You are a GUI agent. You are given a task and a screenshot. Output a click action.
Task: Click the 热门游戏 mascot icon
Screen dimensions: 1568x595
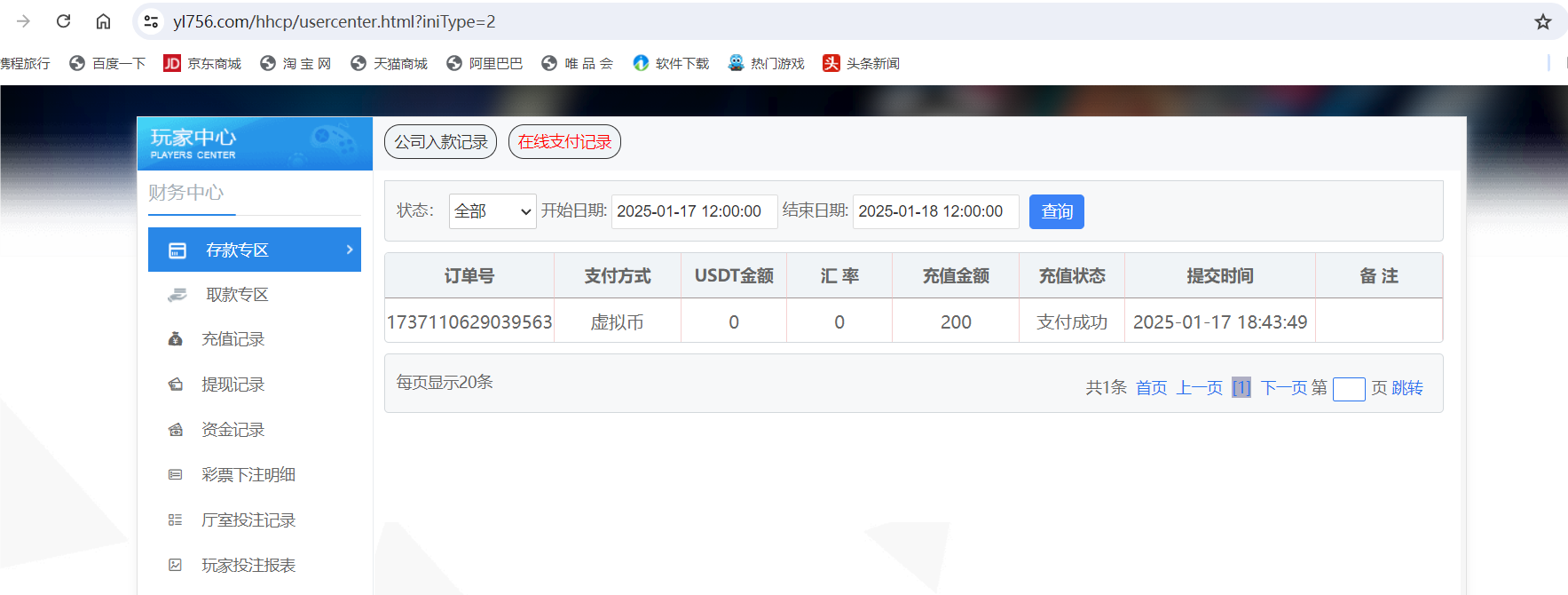pyautogui.click(x=736, y=63)
